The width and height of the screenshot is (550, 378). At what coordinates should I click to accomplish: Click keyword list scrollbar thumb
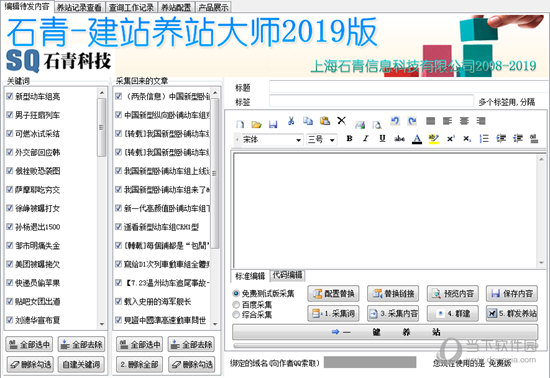click(101, 127)
